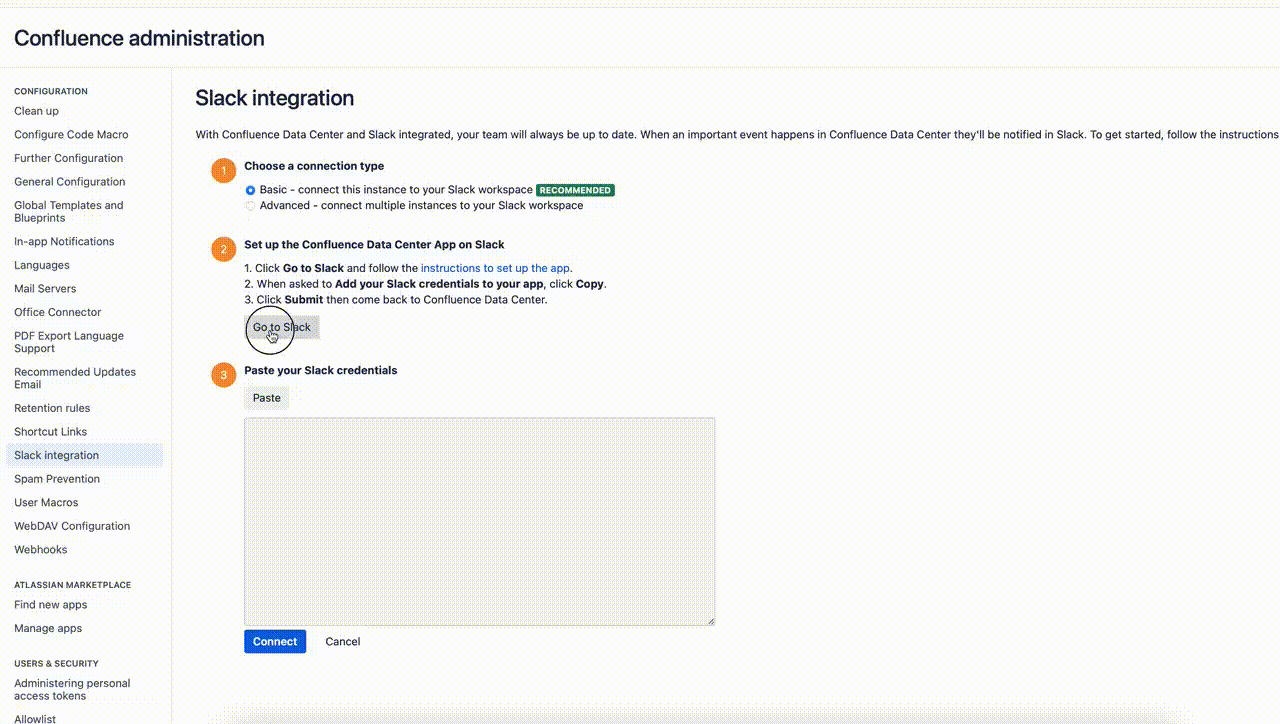
Task: Go to Further Configuration
Action: [x=69, y=158]
